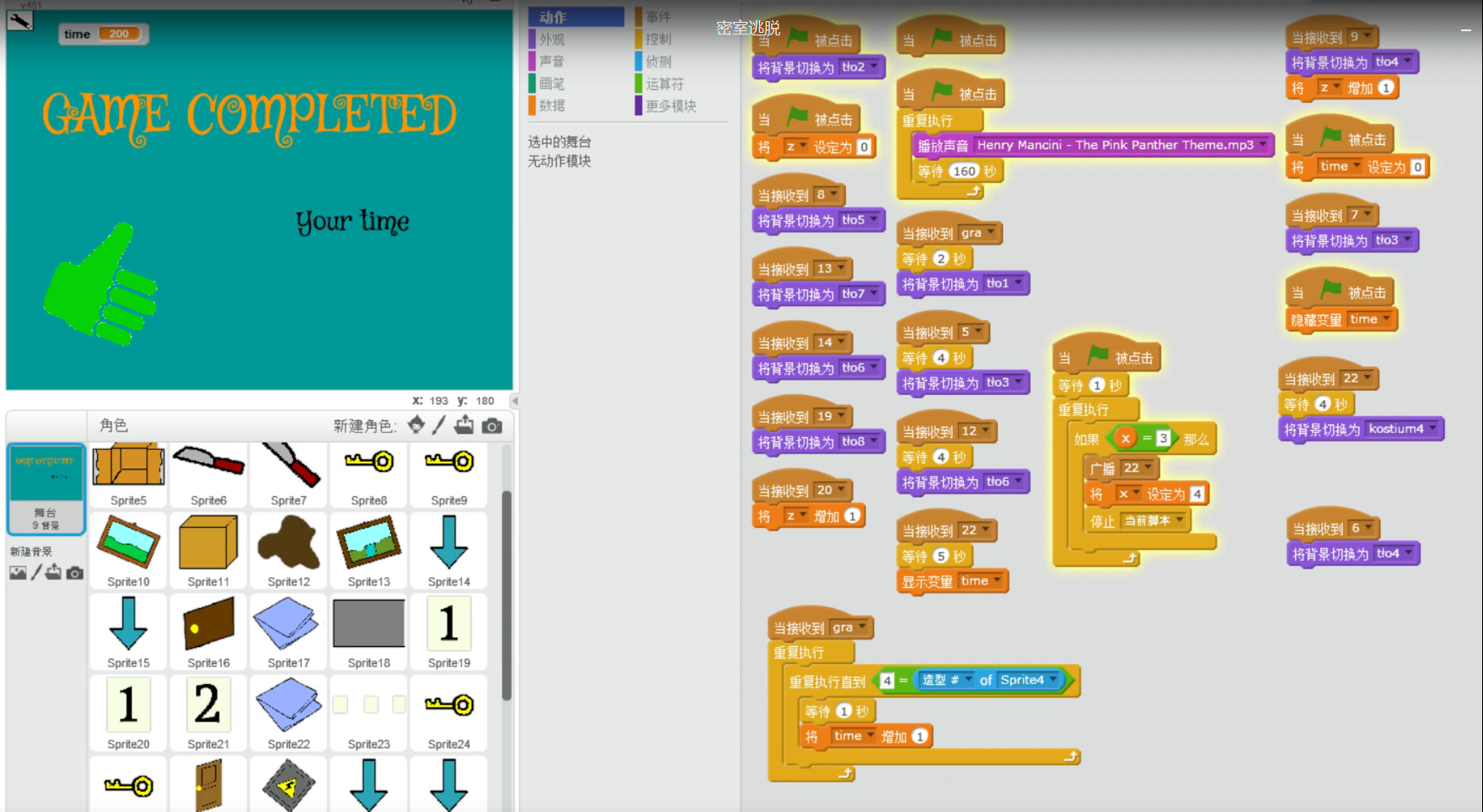The width and height of the screenshot is (1483, 812).
Task: Open the tło2 backdrop dropdown
Action: point(874,67)
